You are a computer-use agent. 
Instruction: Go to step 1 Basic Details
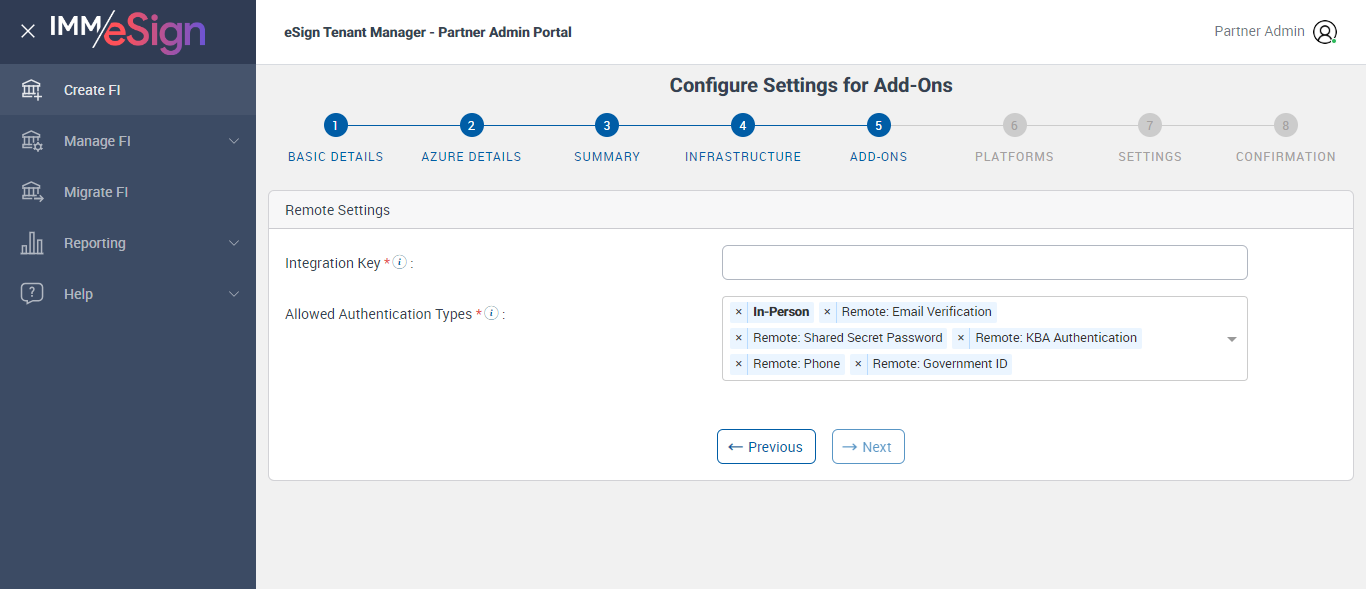[x=335, y=126]
